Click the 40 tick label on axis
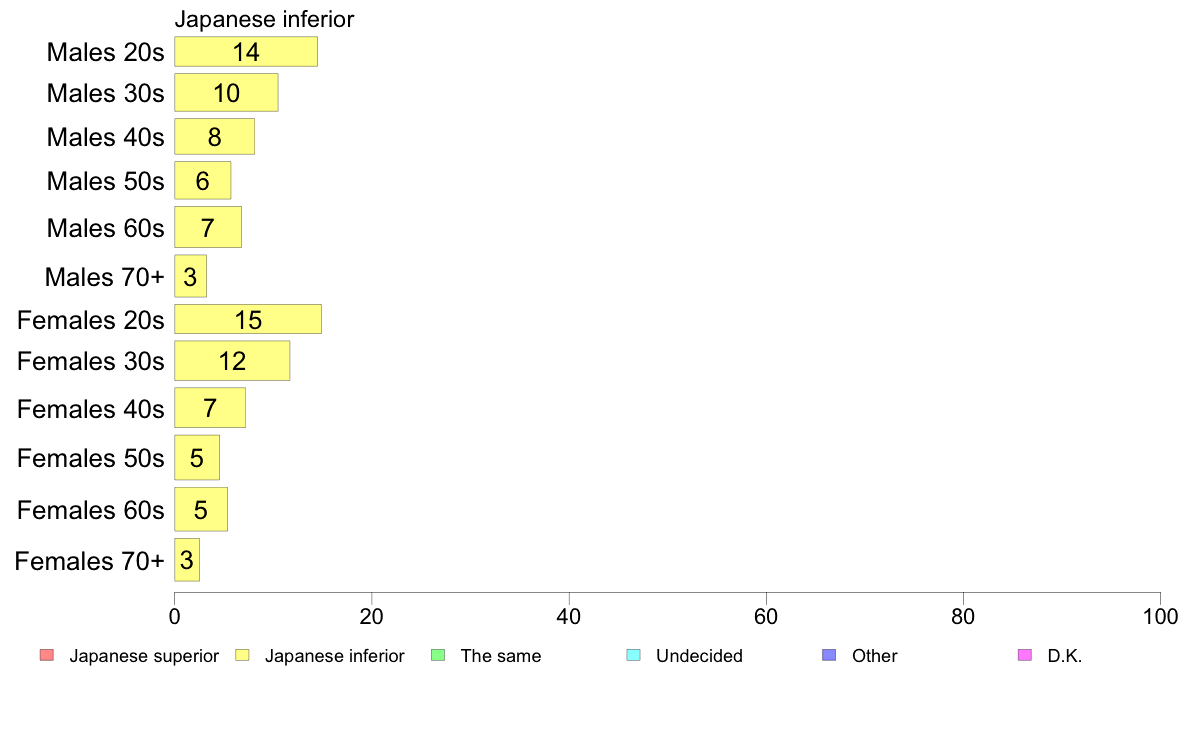1188x736 pixels. tap(569, 616)
